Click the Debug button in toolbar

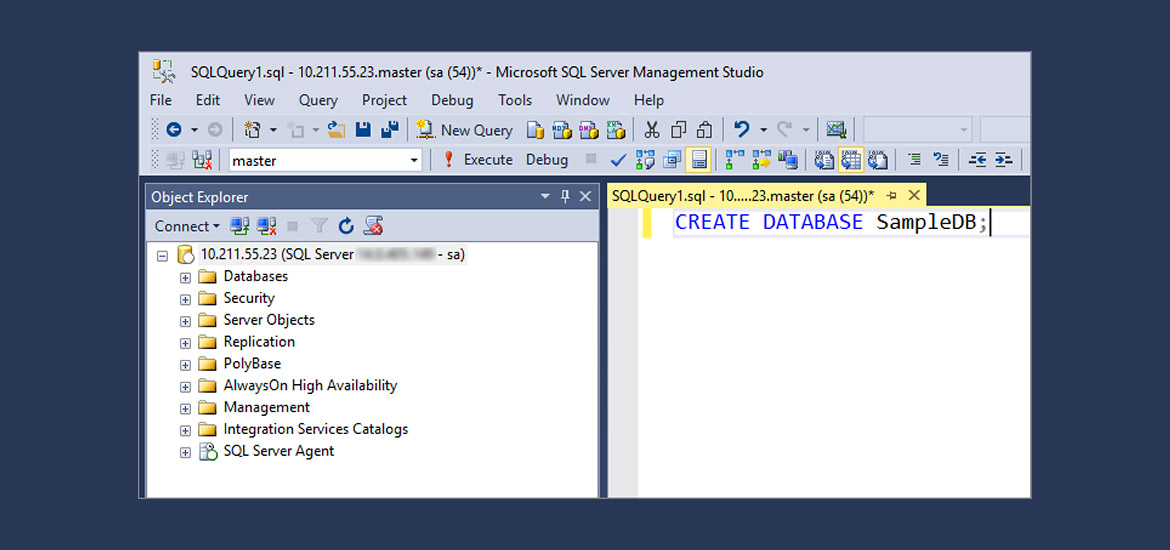coord(546,160)
